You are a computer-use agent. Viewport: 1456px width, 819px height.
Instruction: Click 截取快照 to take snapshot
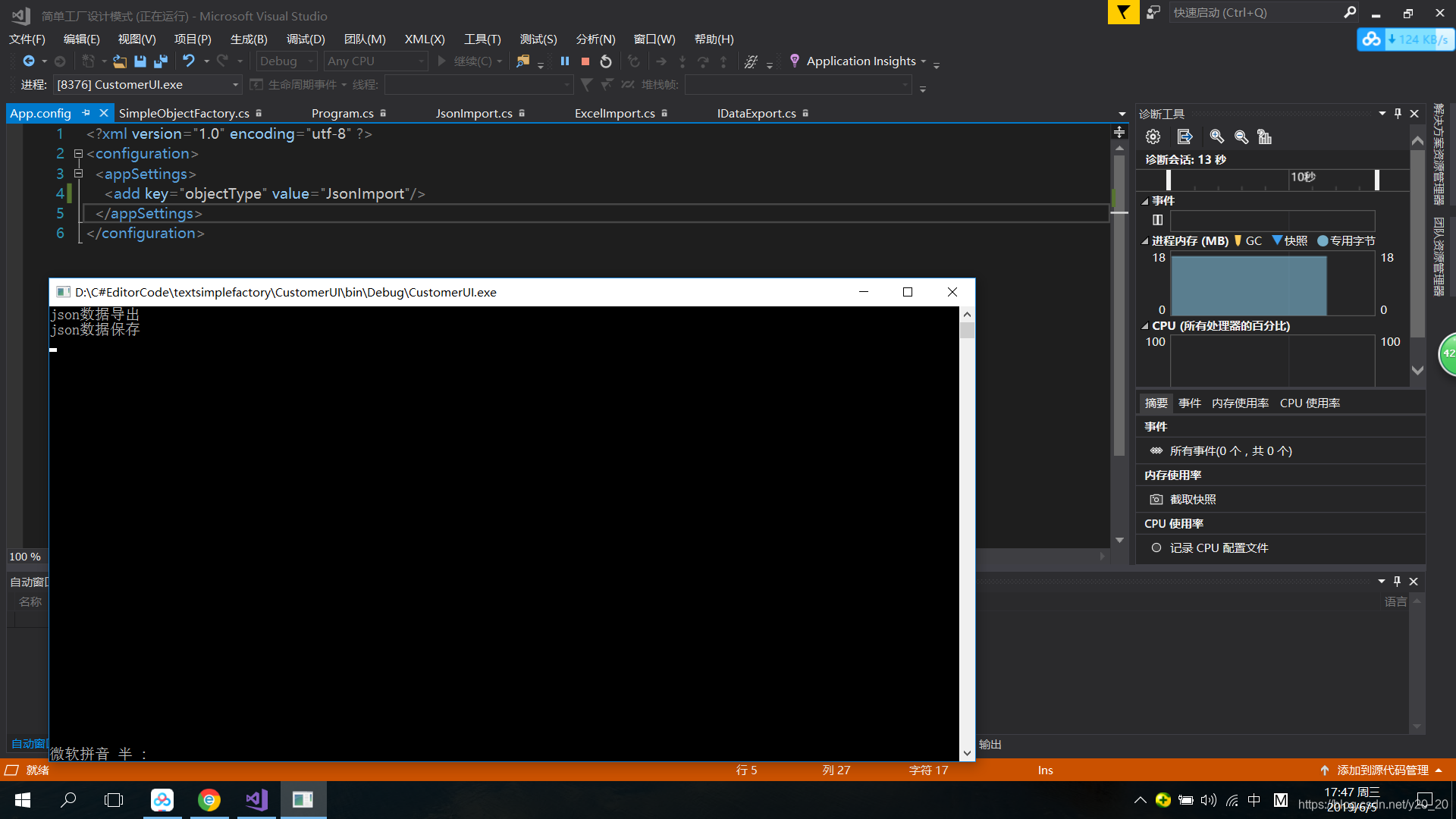pos(1193,499)
